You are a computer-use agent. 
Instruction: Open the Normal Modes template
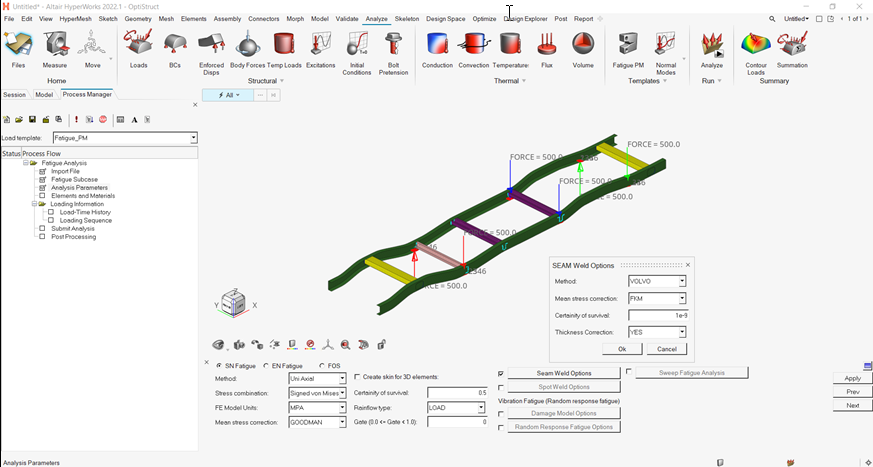pyautogui.click(x=666, y=46)
